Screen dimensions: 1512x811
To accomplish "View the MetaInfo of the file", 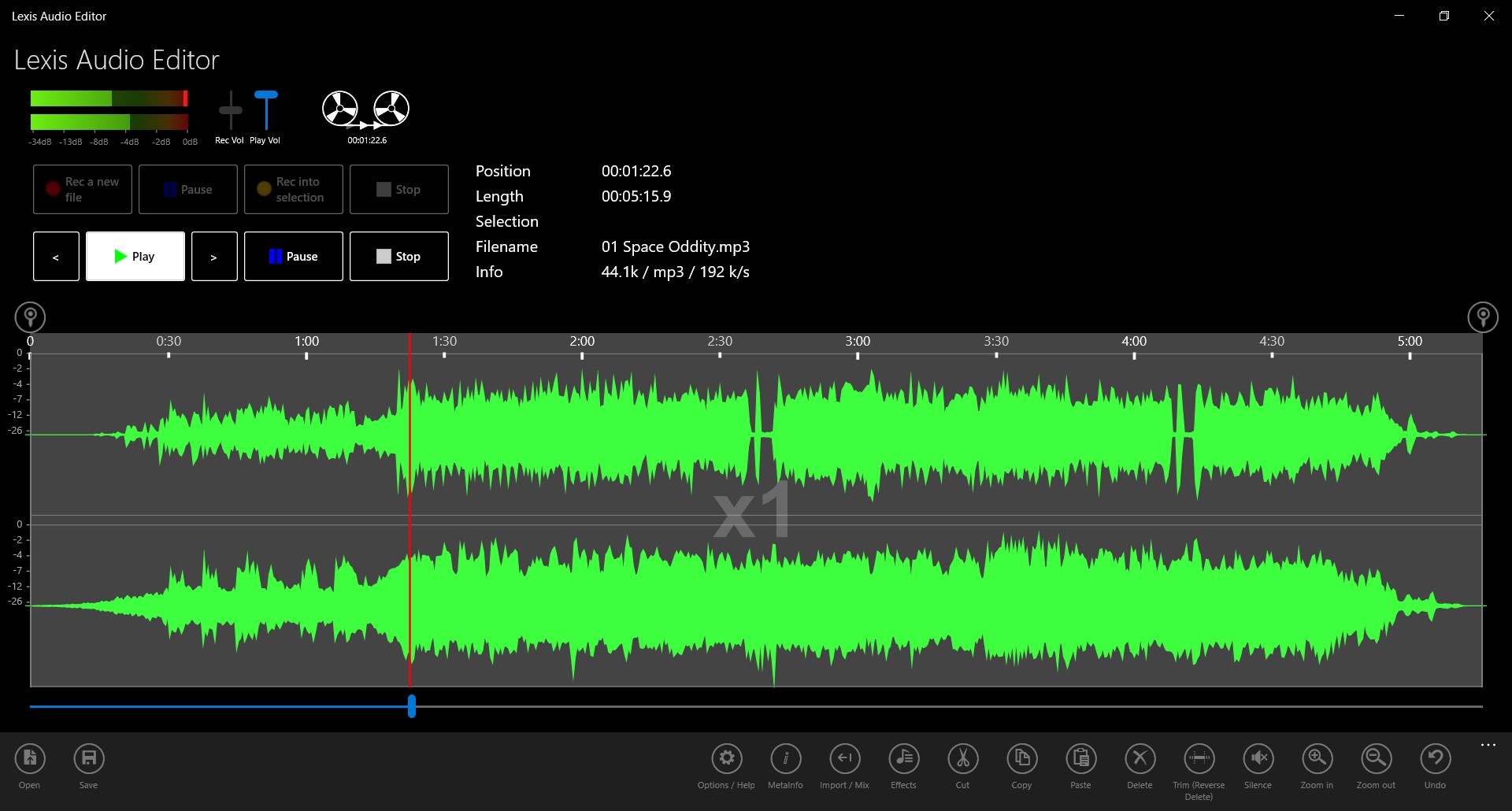I will (785, 764).
